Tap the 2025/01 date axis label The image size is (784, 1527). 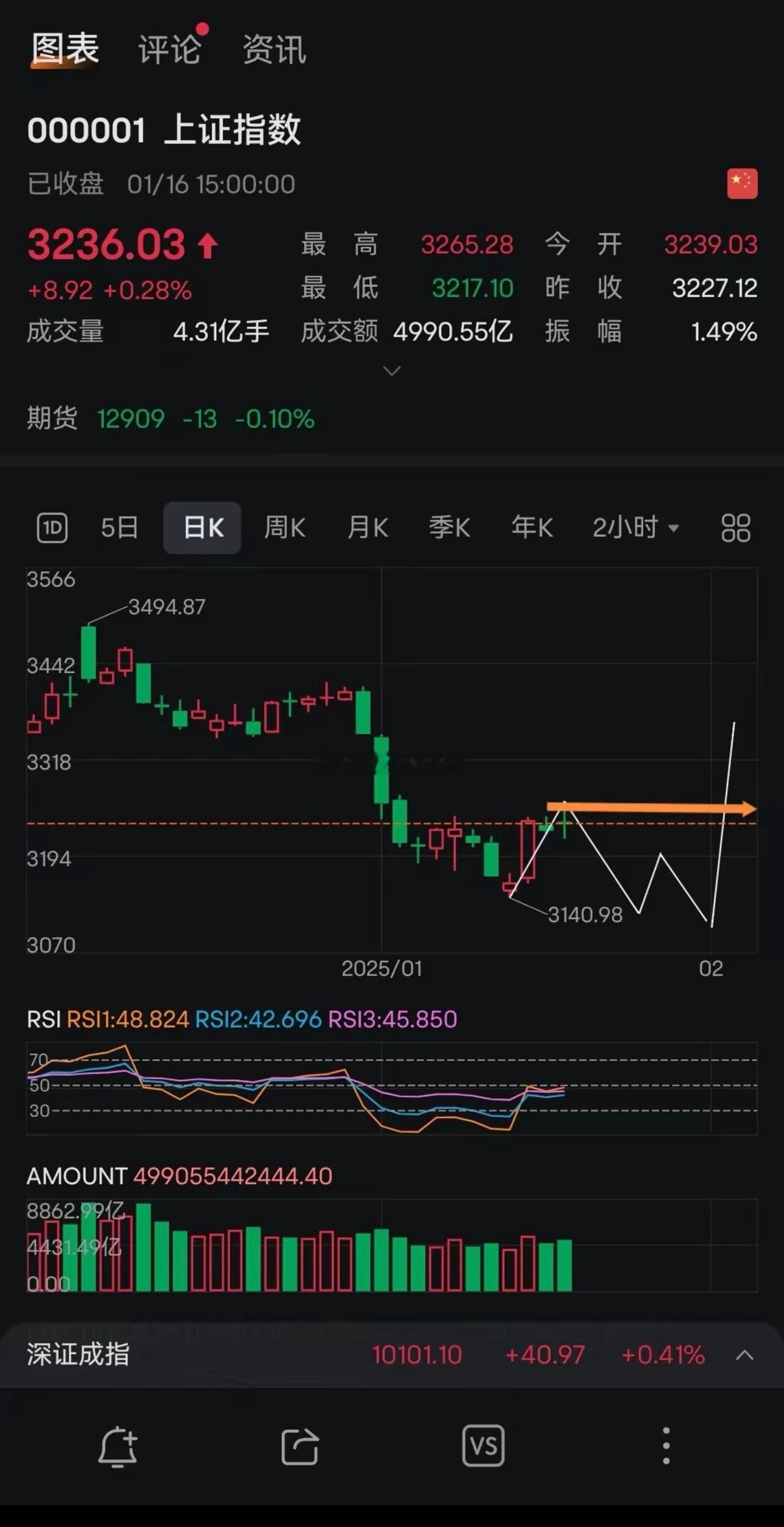pos(382,969)
